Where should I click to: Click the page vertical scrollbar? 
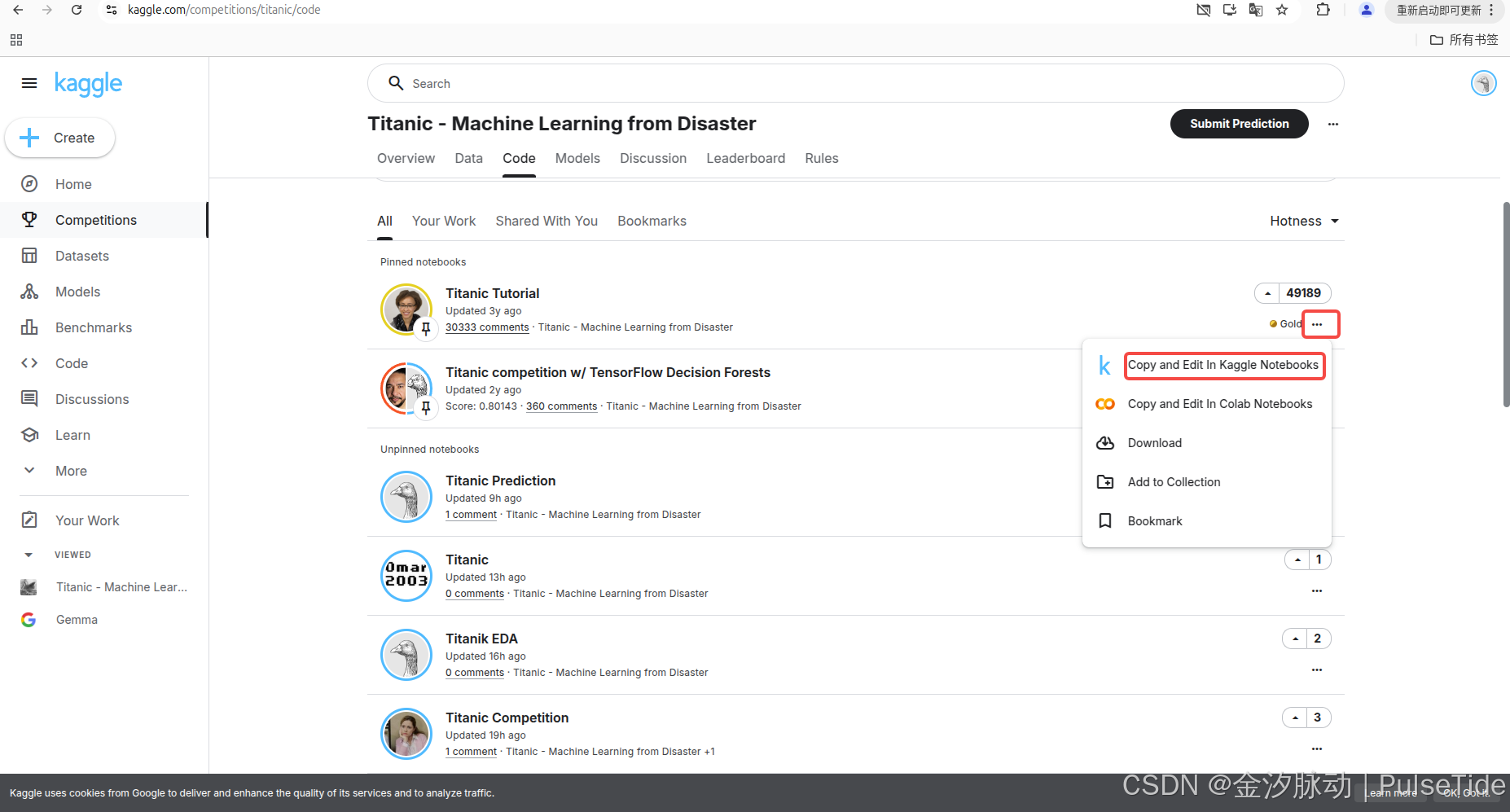1506,304
